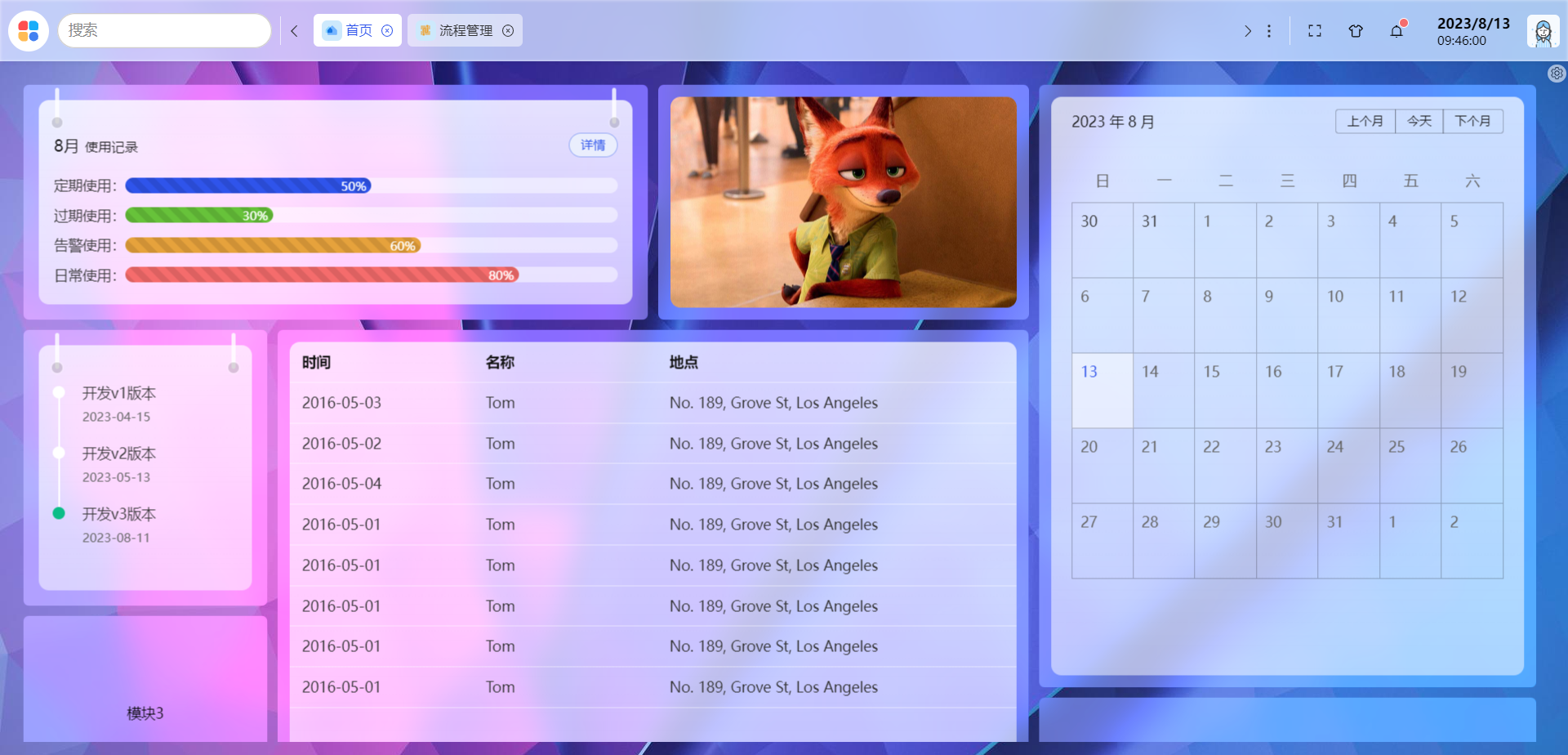Click the 过期使用 30% progress bar

point(372,216)
